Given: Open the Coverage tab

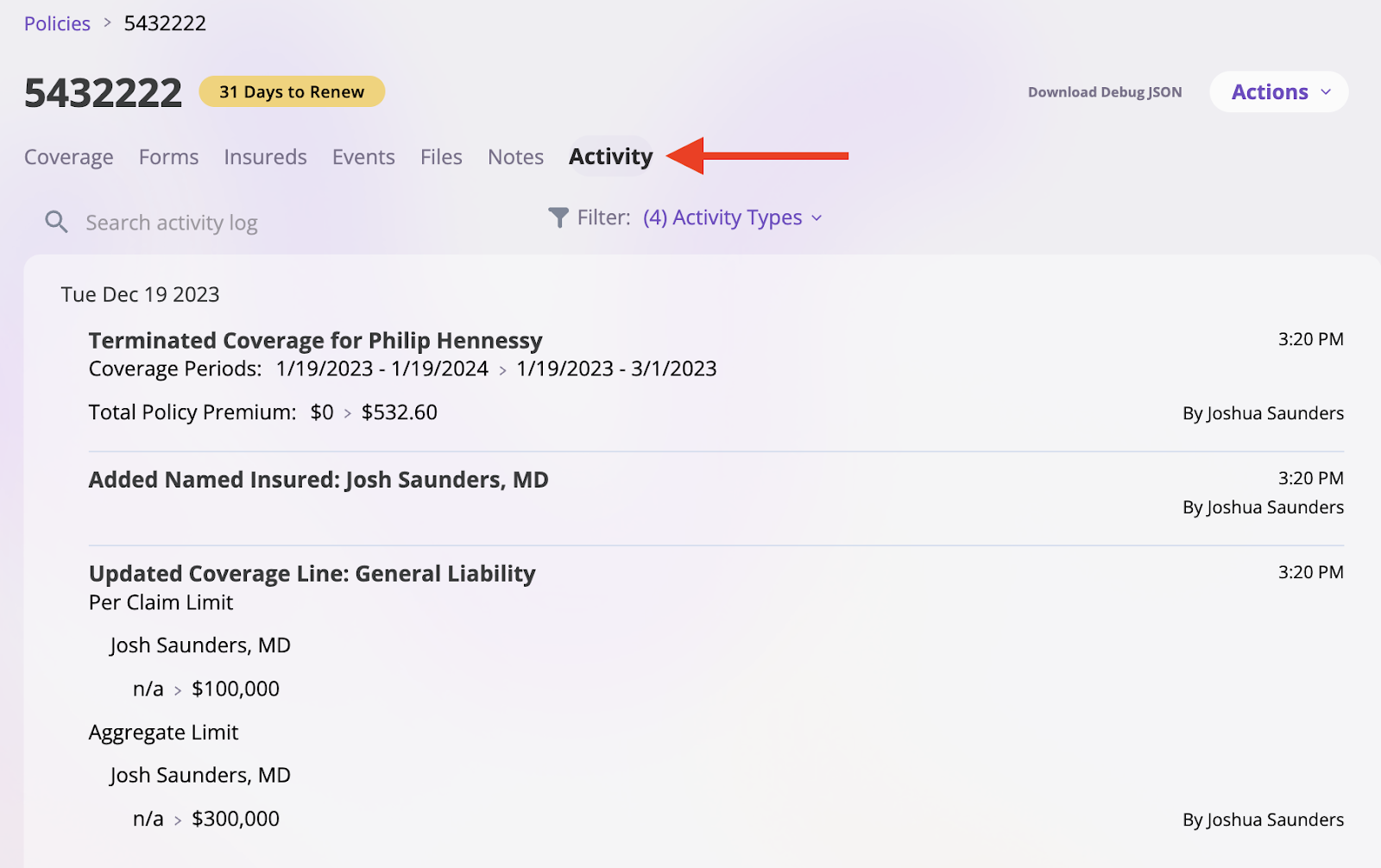Looking at the screenshot, I should click(x=69, y=157).
